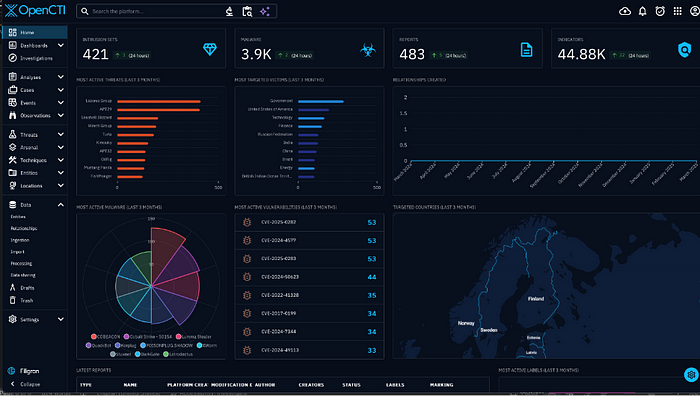Click the biohazard icon in Malware card
Image resolution: width=700 pixels, height=396 pixels.
click(368, 50)
